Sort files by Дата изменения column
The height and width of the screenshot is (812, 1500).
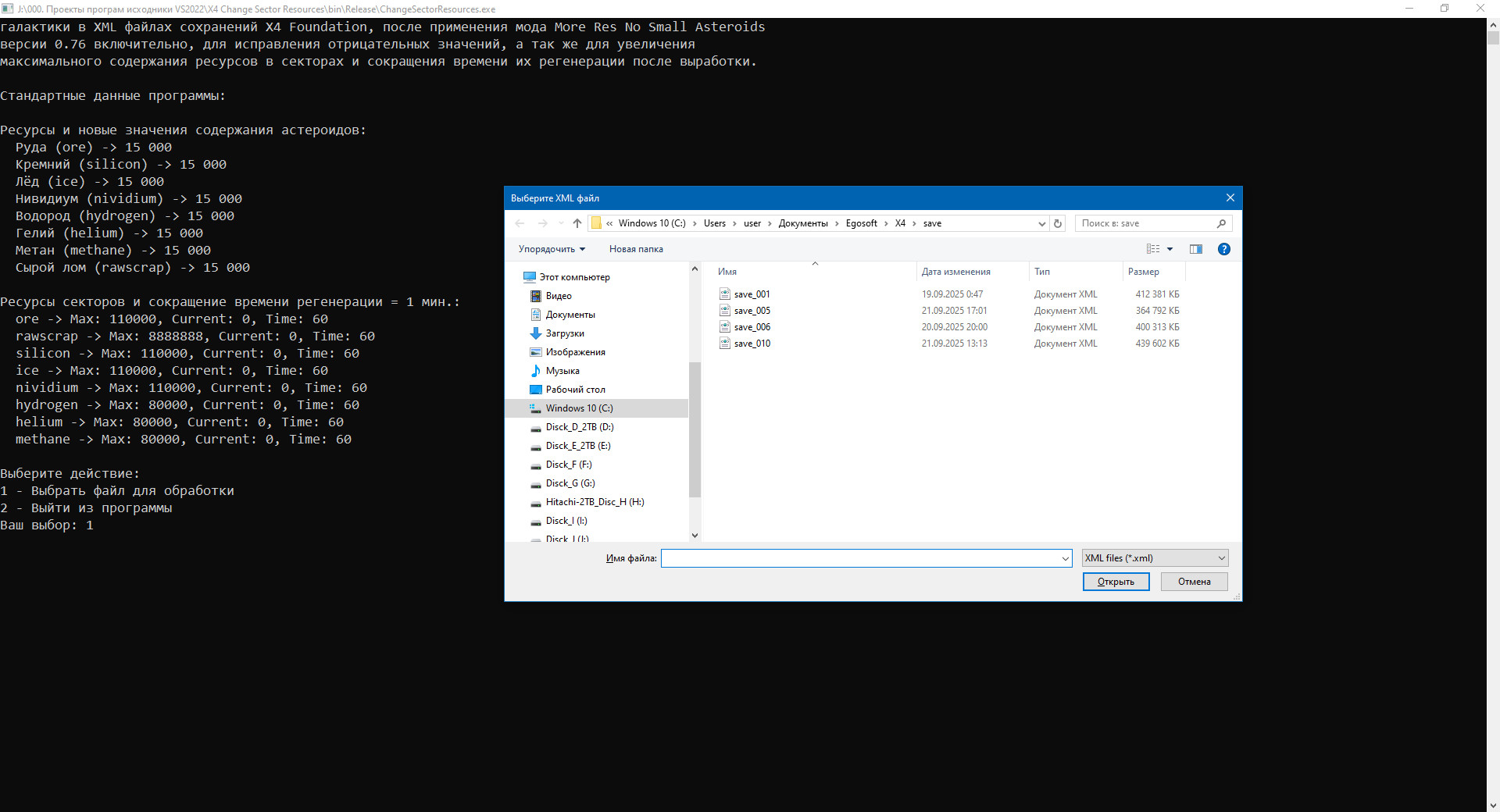pos(955,272)
